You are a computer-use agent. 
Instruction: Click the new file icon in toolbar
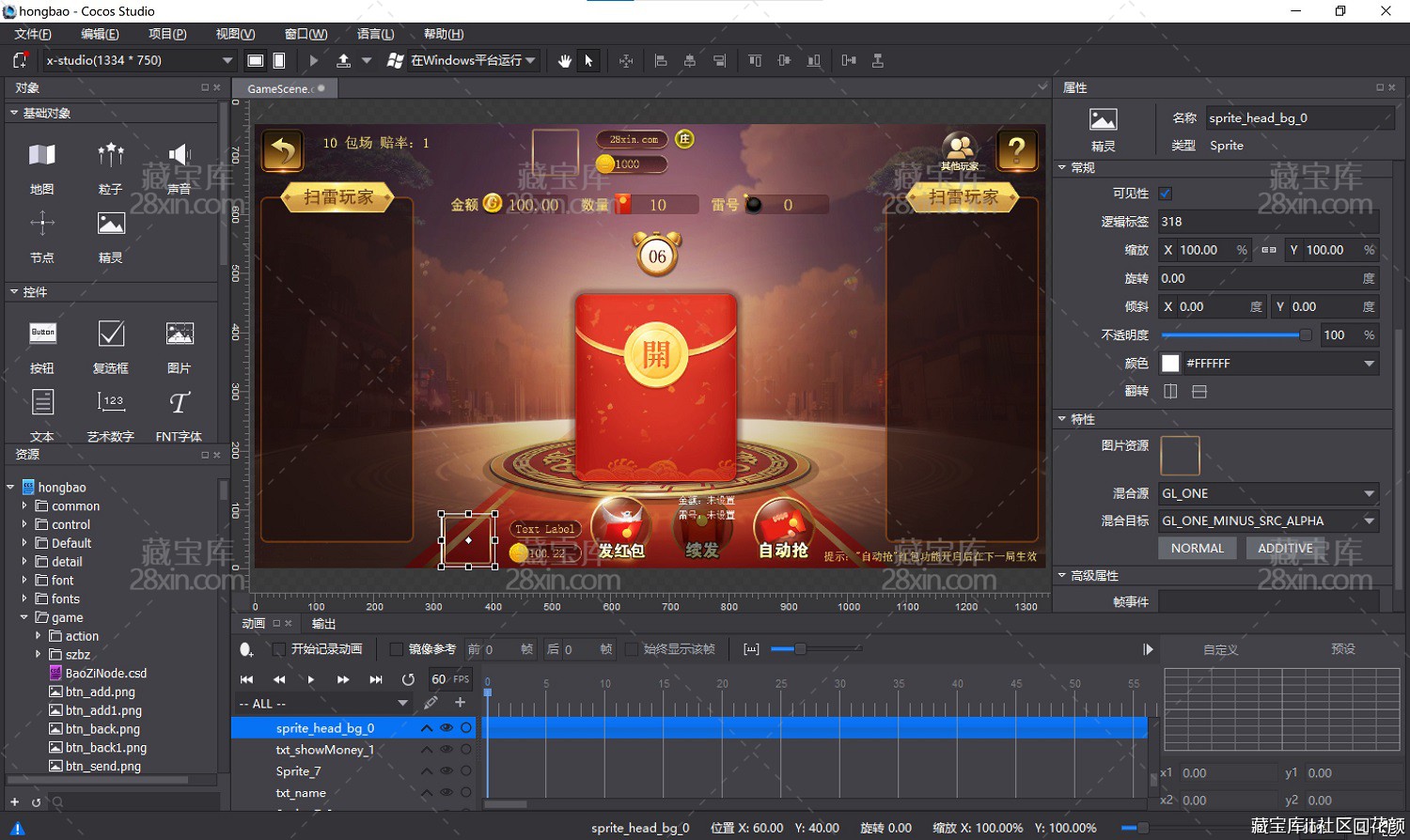pos(20,60)
